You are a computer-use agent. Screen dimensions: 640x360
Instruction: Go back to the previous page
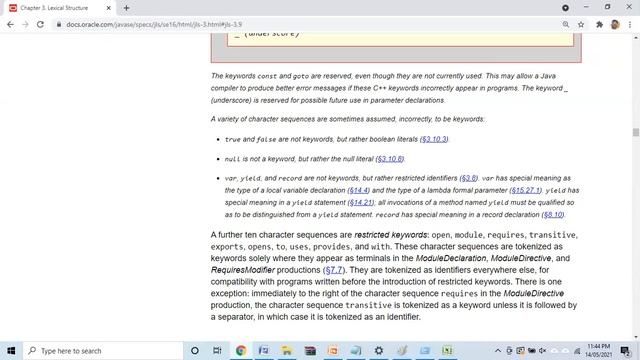click(x=10, y=24)
